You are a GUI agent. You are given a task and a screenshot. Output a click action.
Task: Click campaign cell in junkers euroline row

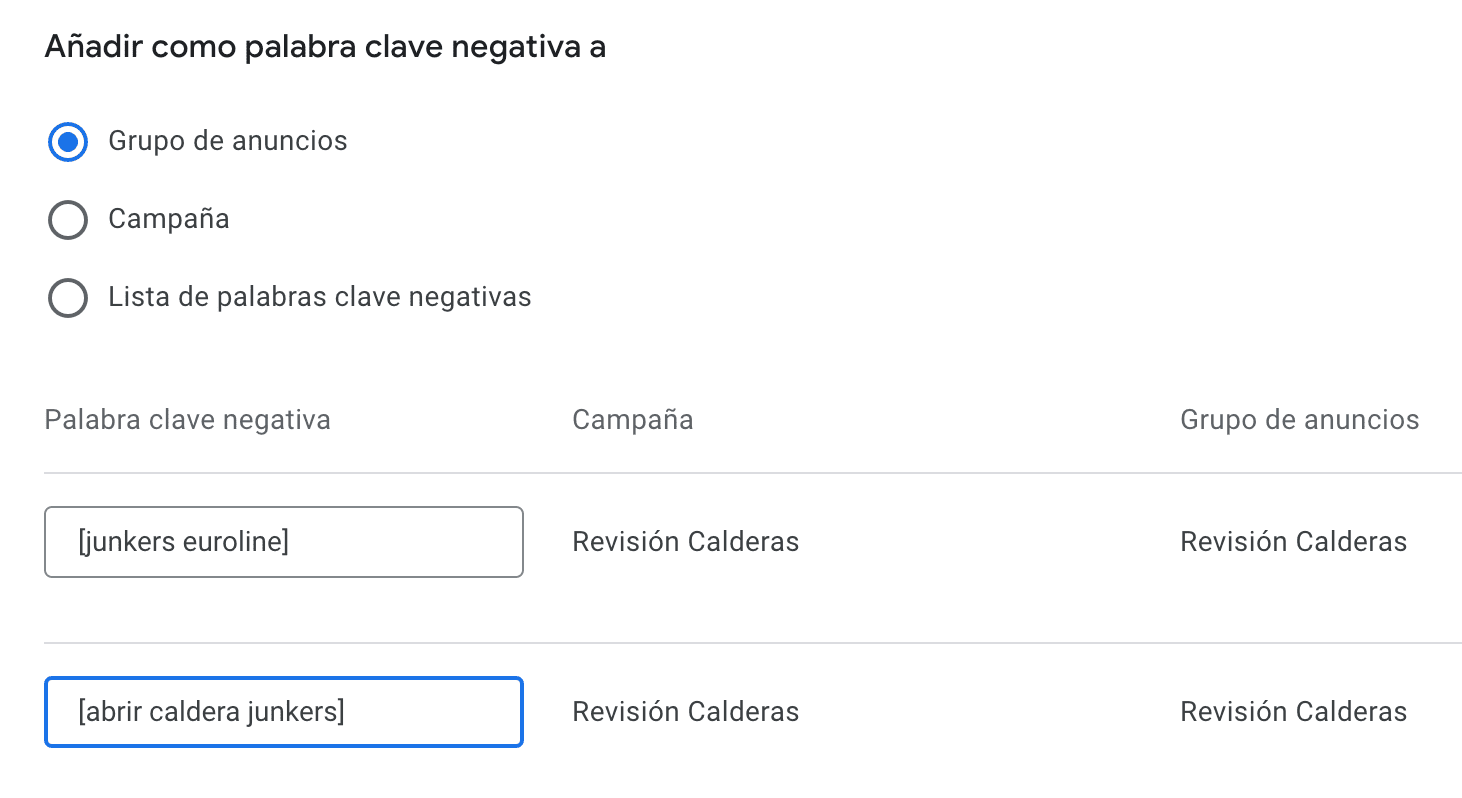coord(685,542)
